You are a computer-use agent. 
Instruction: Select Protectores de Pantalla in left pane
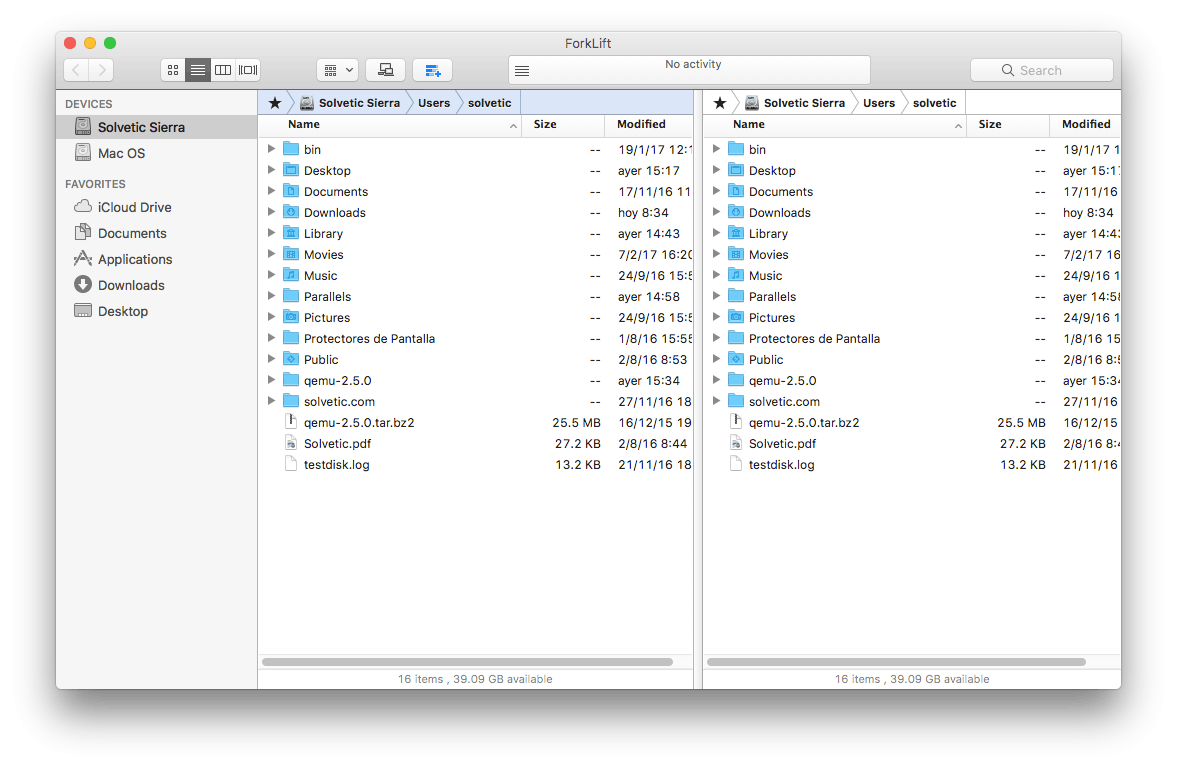[x=369, y=339]
